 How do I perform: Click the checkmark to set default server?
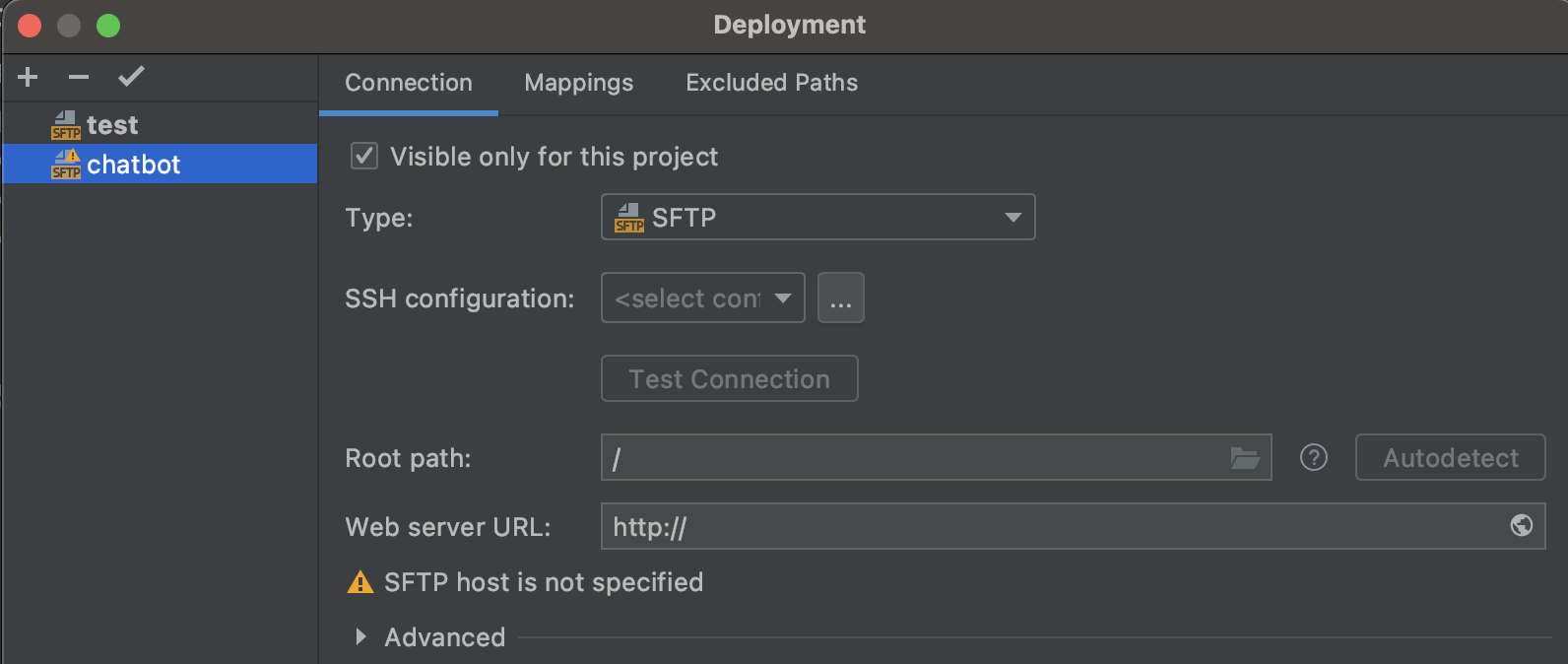tap(131, 76)
